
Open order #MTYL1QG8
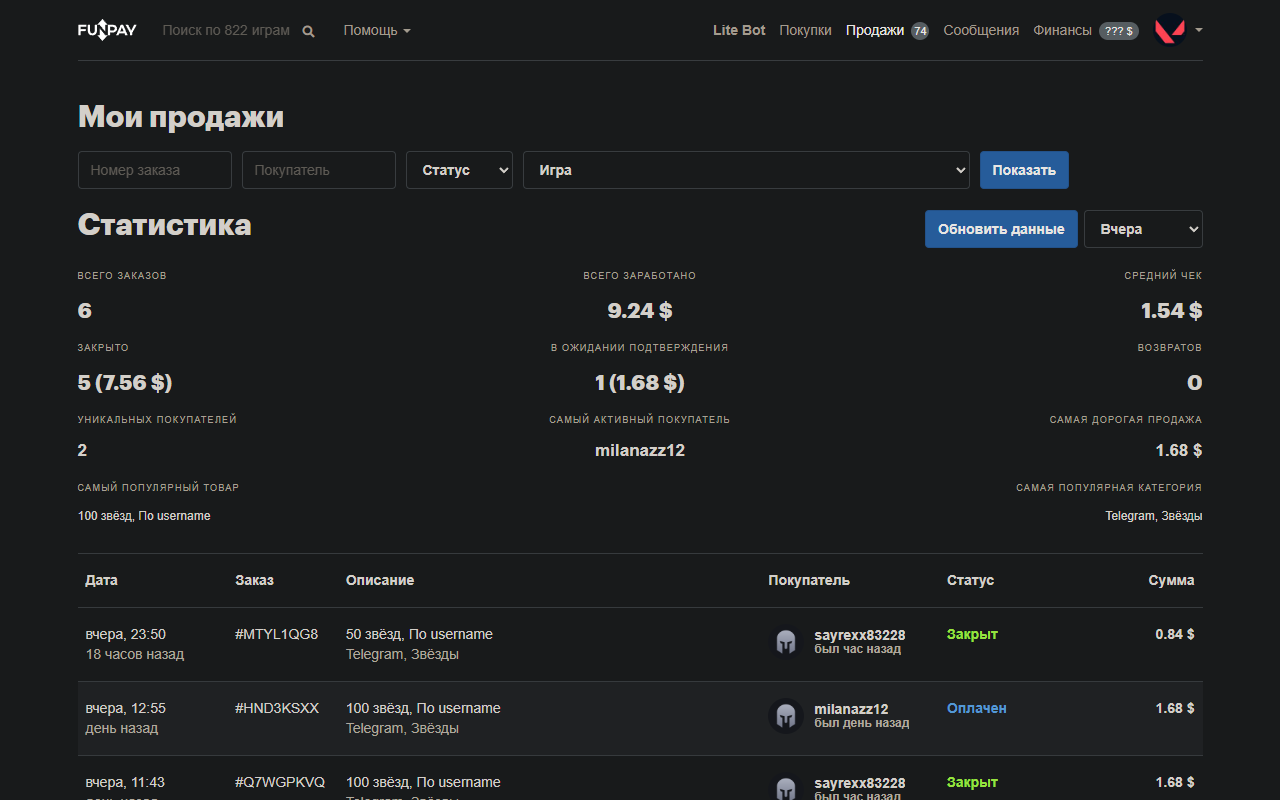(x=277, y=634)
